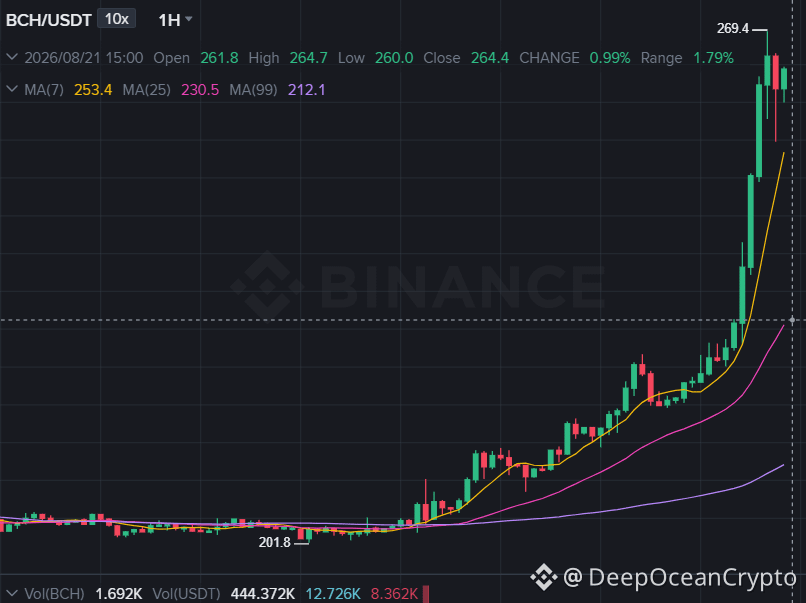Click the BCH/USDT pair title
806x603 pixels.
click(48, 20)
